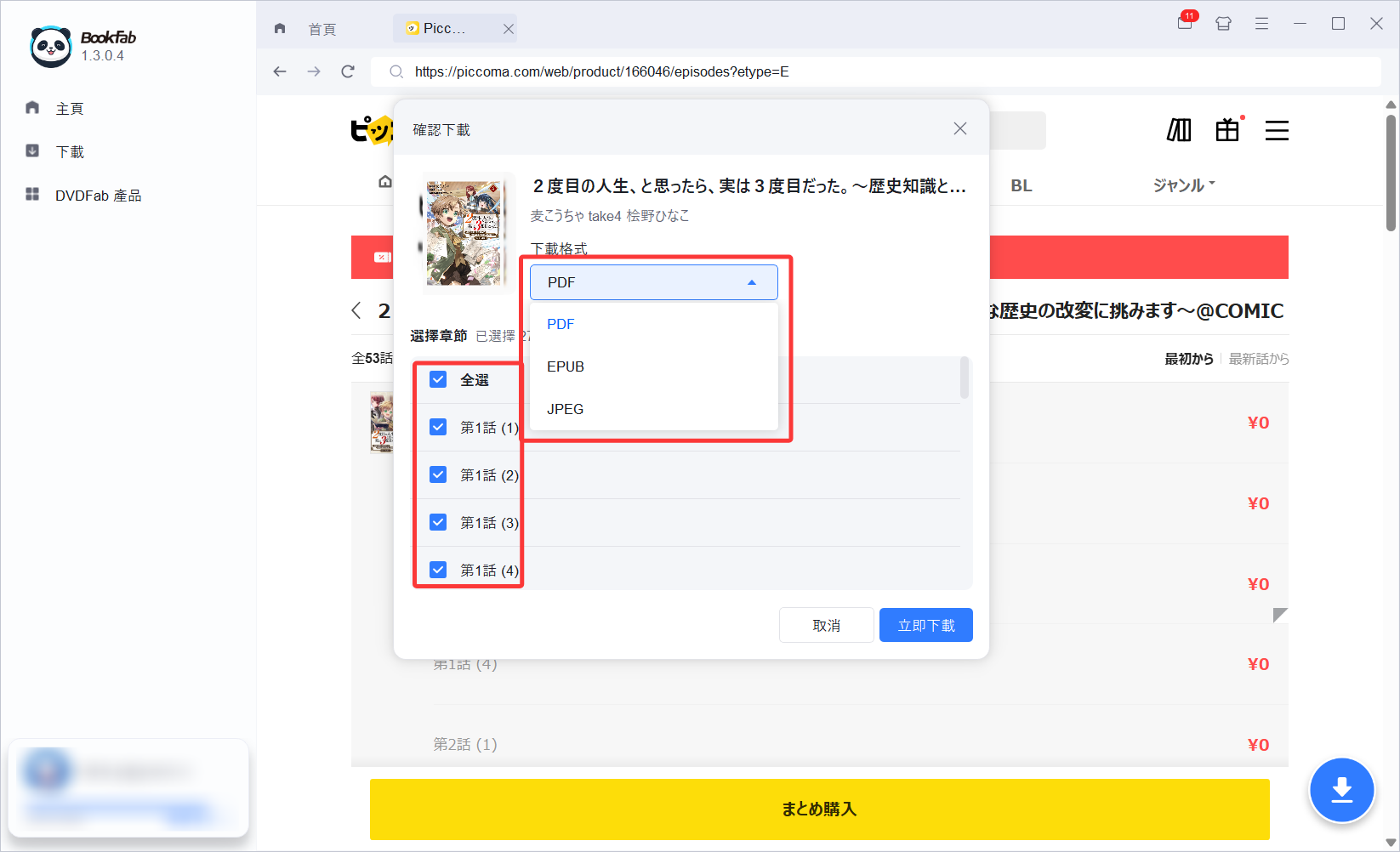Open DVDFab 產品 sidebar item
The height and width of the screenshot is (852, 1400).
(x=83, y=195)
